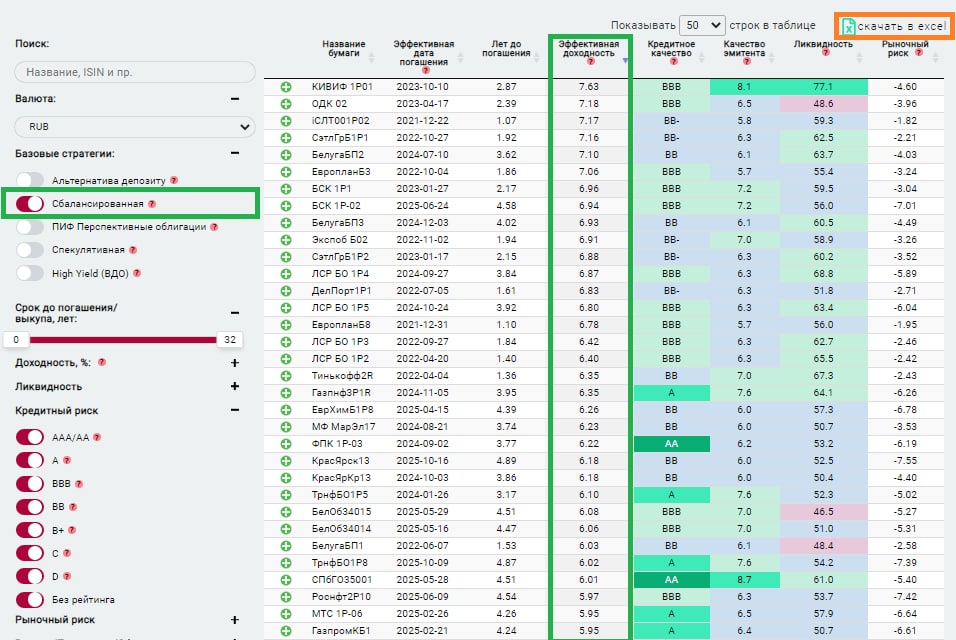Expand Рыночный риск filter section
This screenshot has width=956, height=640.
click(235, 620)
